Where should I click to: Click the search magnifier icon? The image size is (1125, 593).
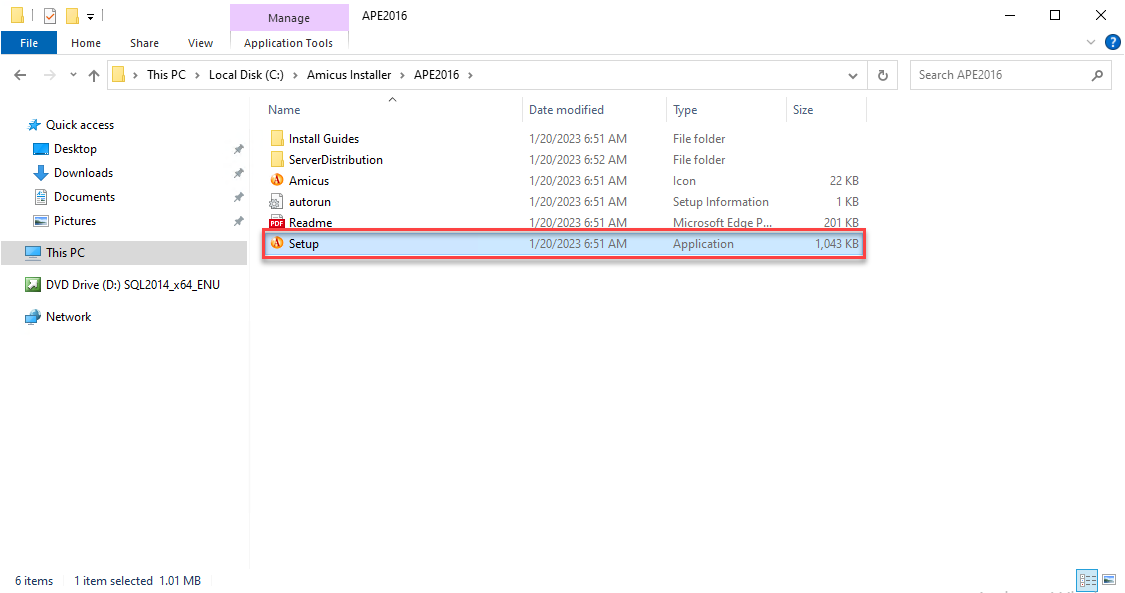pyautogui.click(x=1097, y=75)
